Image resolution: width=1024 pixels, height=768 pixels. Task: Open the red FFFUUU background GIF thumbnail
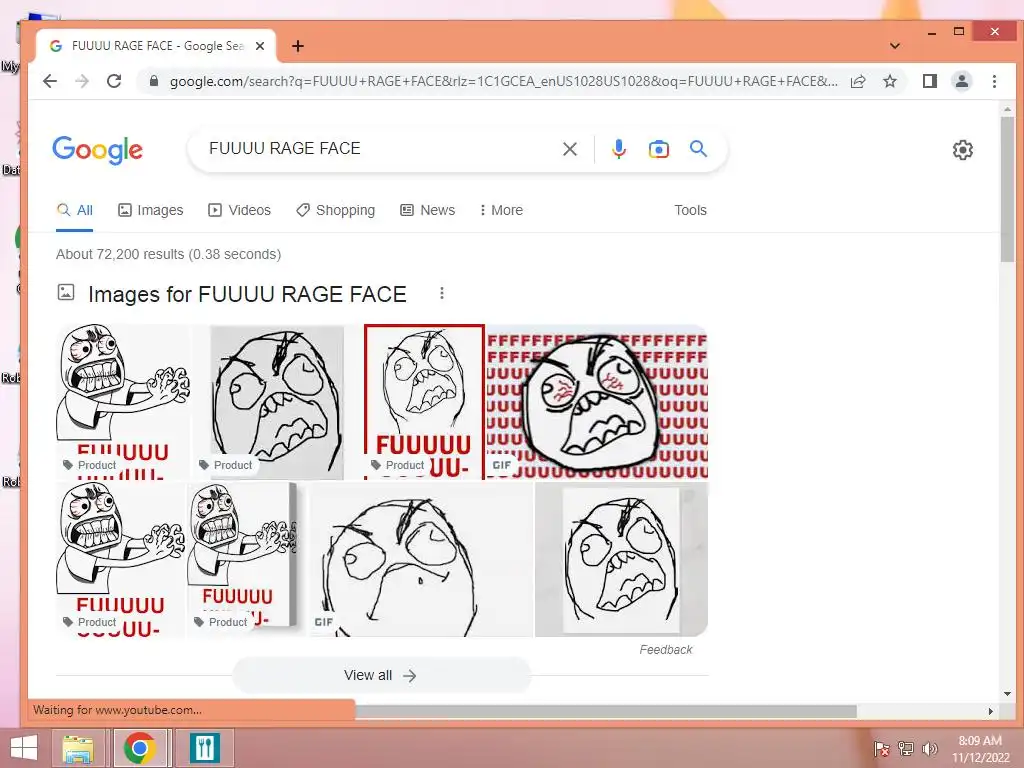coord(597,402)
